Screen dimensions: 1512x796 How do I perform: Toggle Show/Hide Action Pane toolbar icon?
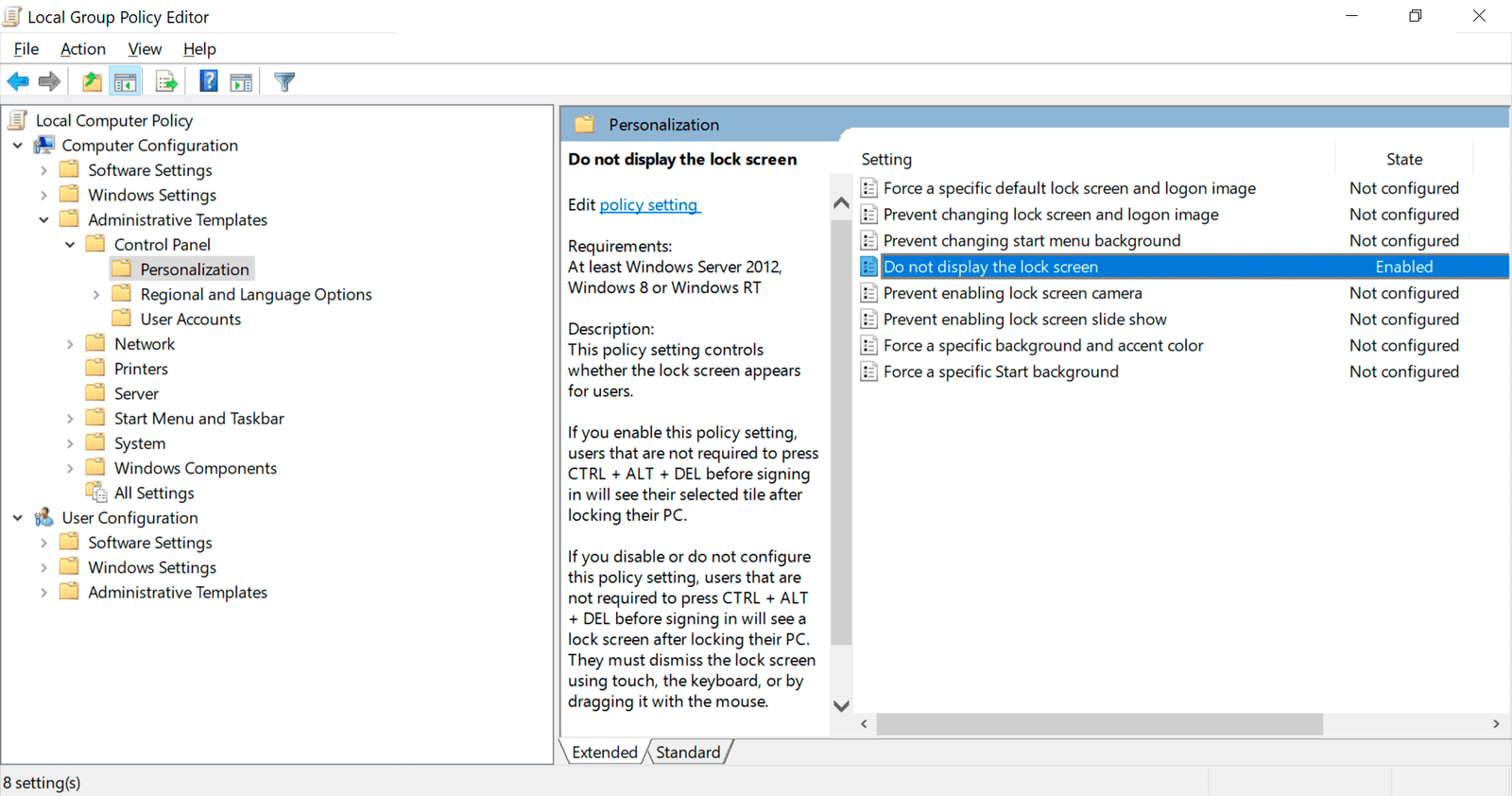242,82
